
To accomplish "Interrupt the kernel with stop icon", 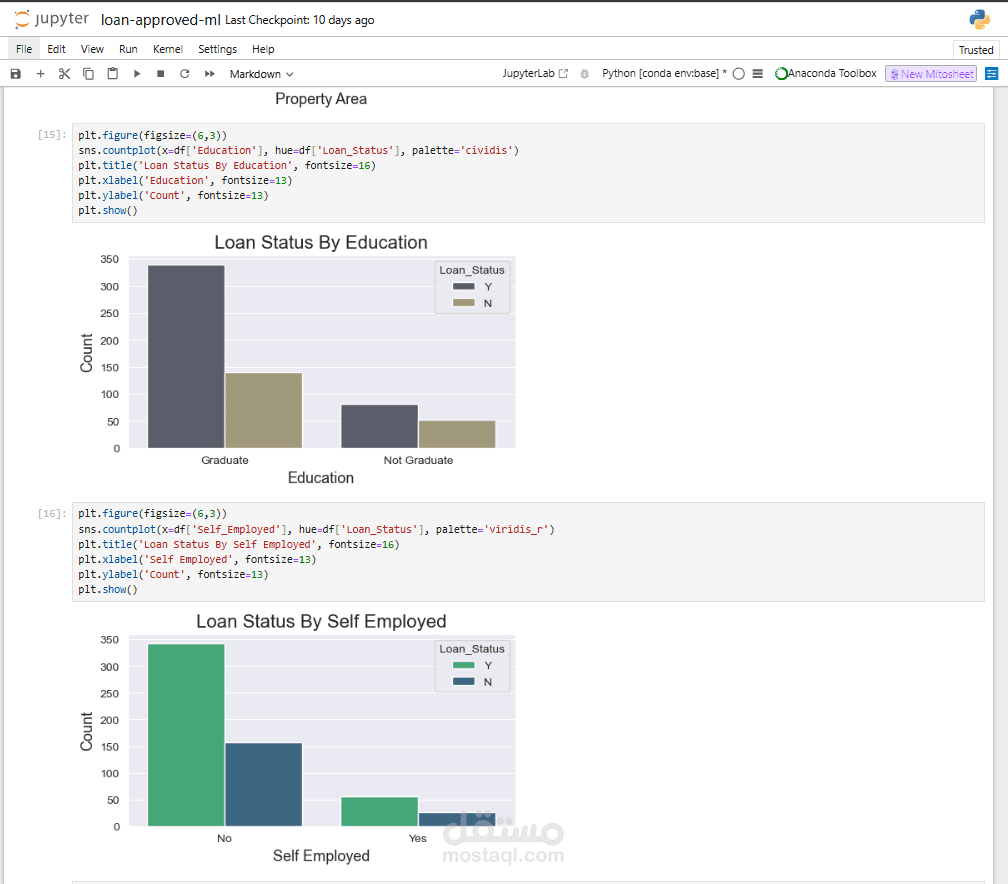I will [x=160, y=74].
